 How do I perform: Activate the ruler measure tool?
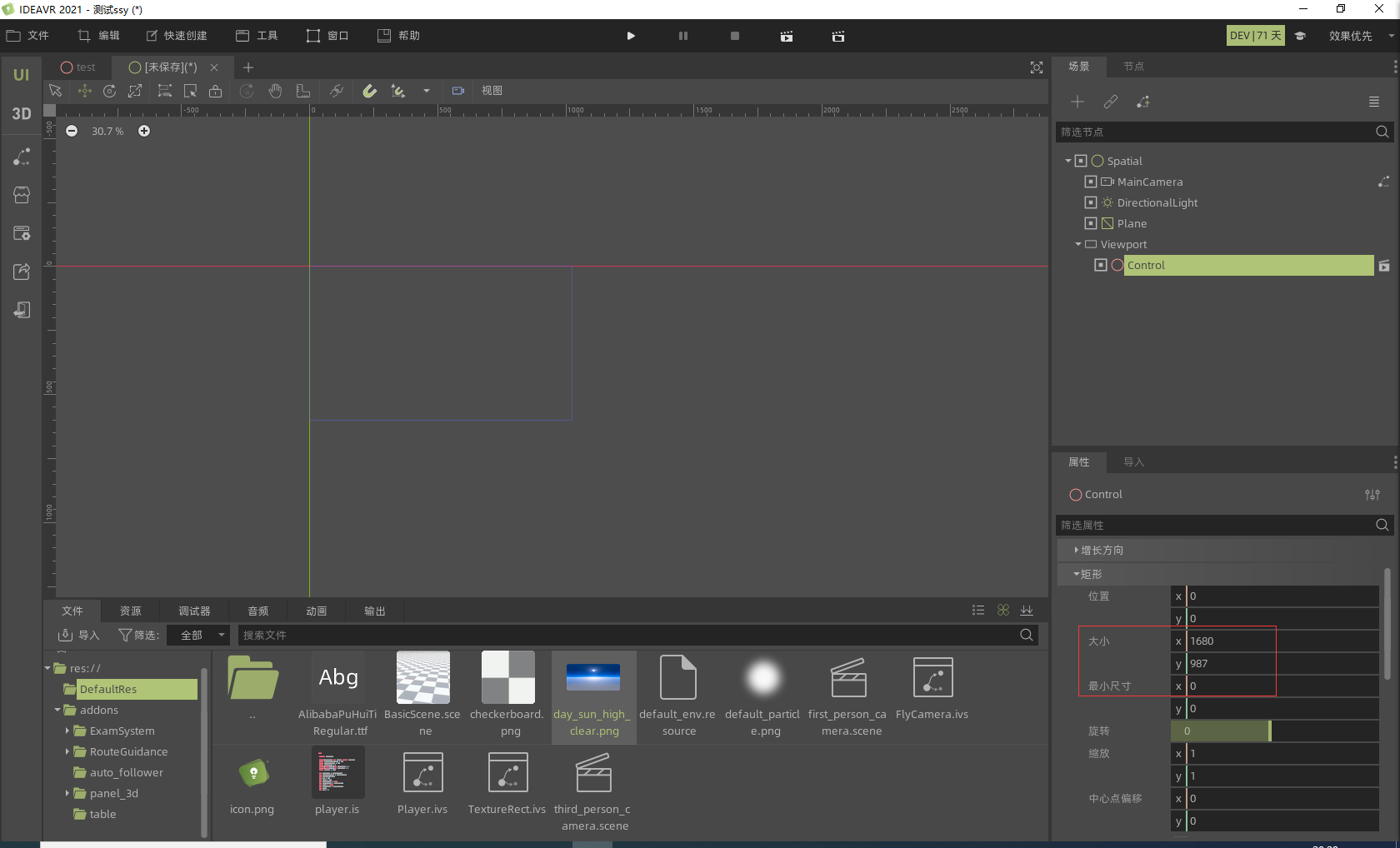(x=303, y=91)
